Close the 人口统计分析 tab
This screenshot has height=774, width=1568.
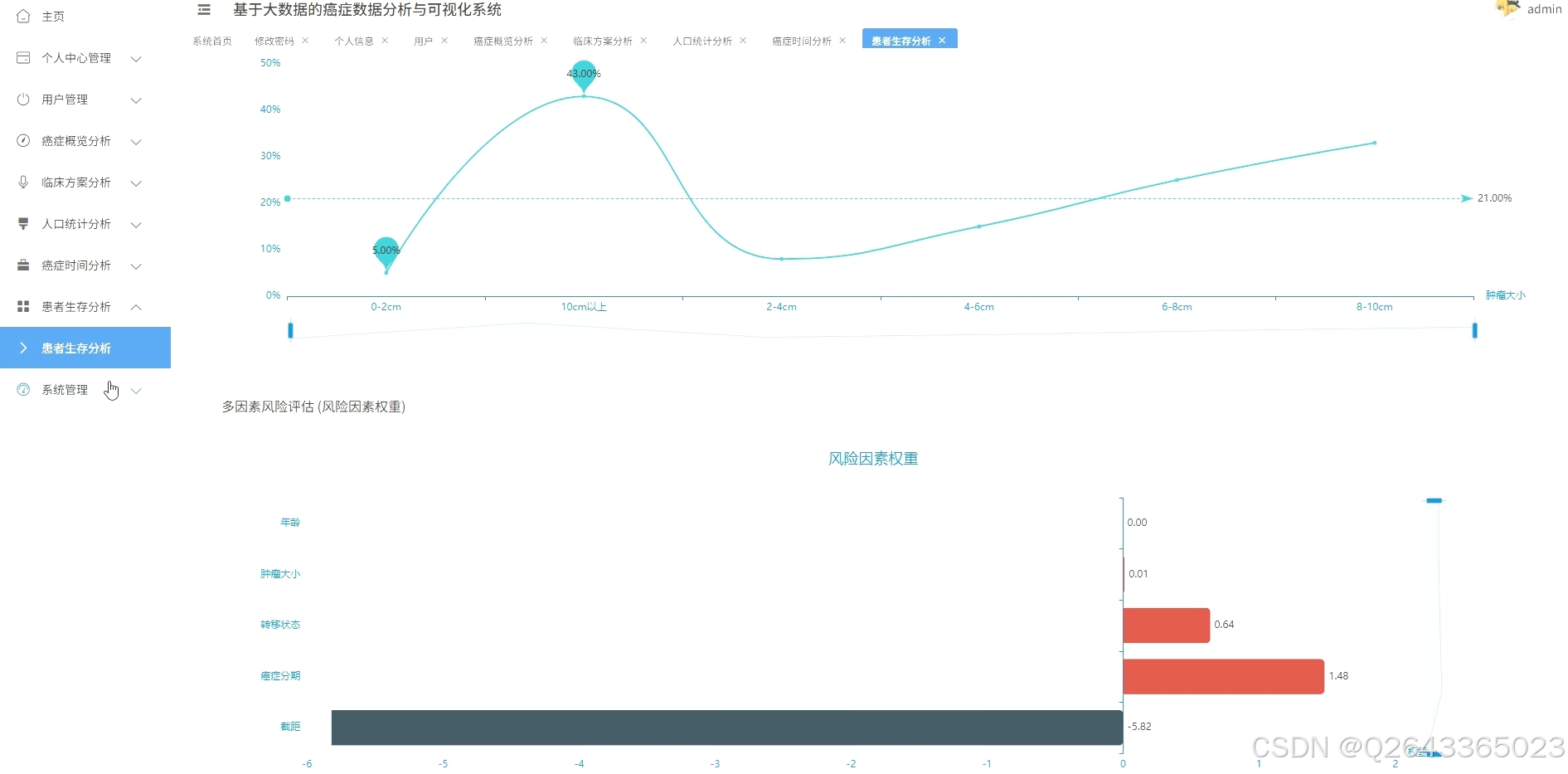coord(743,40)
